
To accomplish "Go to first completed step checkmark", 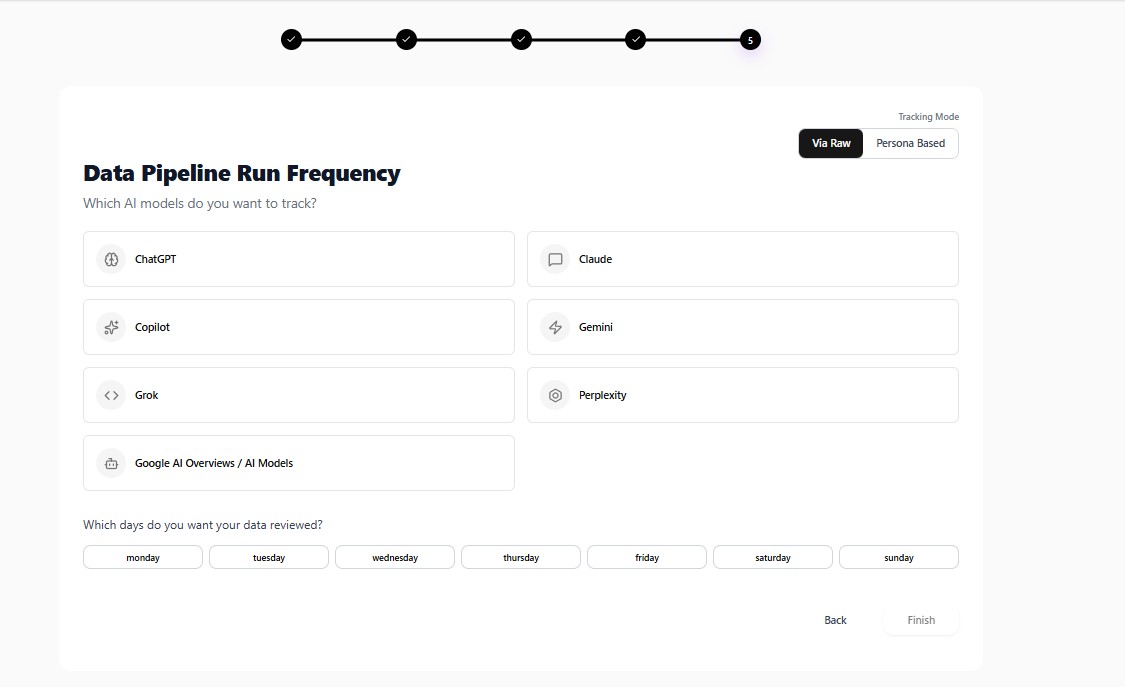I will tap(291, 39).
